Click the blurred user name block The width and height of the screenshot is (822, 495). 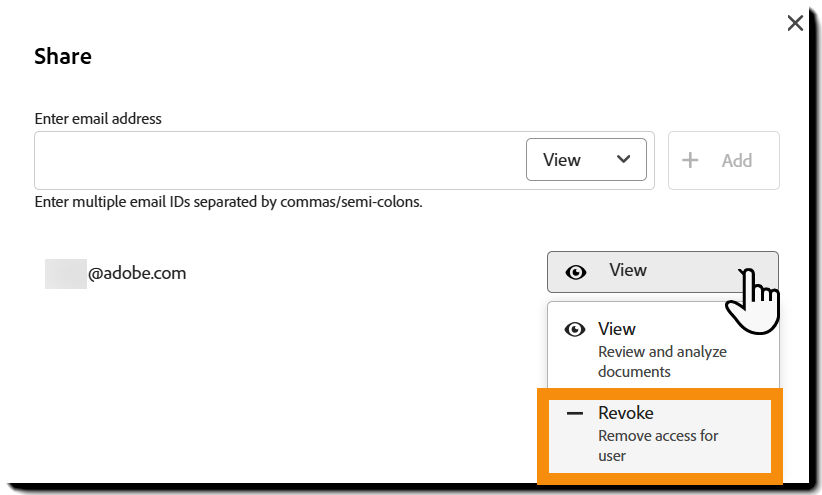click(65, 273)
